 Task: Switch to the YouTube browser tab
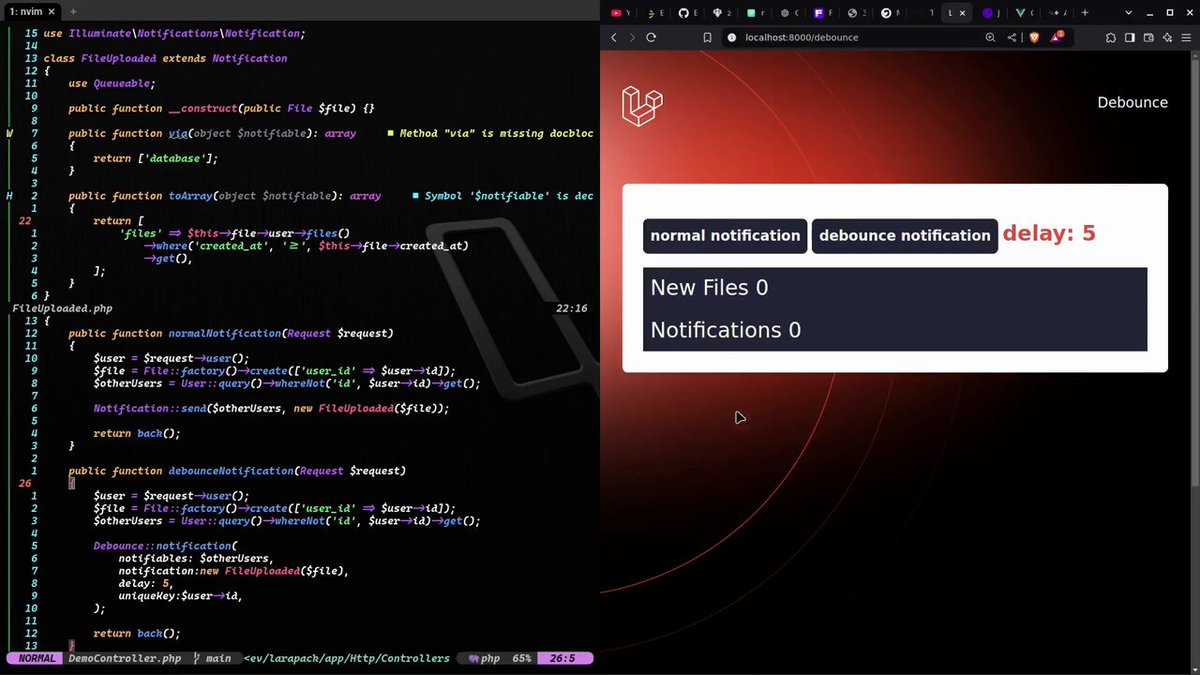tap(621, 13)
